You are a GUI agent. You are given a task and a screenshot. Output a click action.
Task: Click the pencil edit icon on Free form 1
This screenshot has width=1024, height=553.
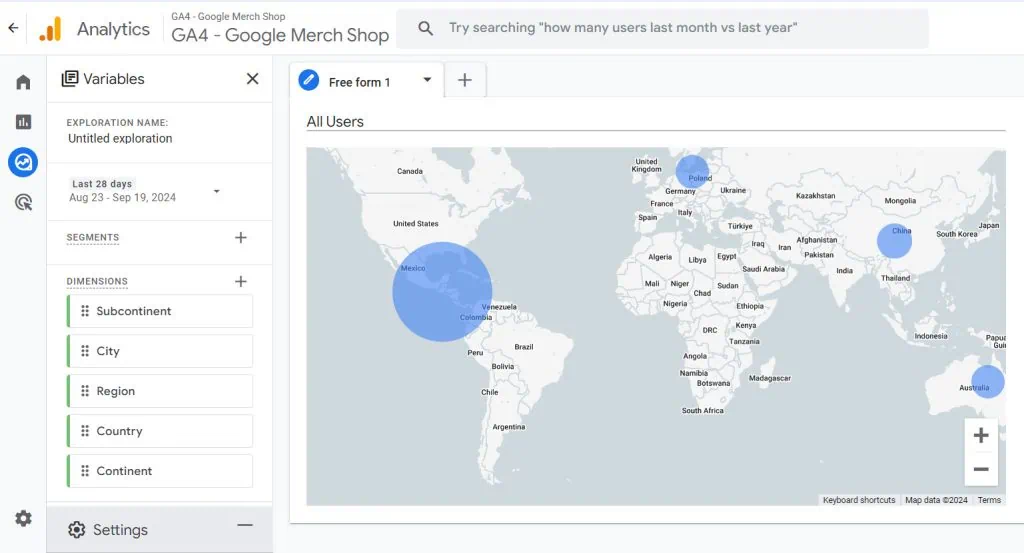click(309, 81)
